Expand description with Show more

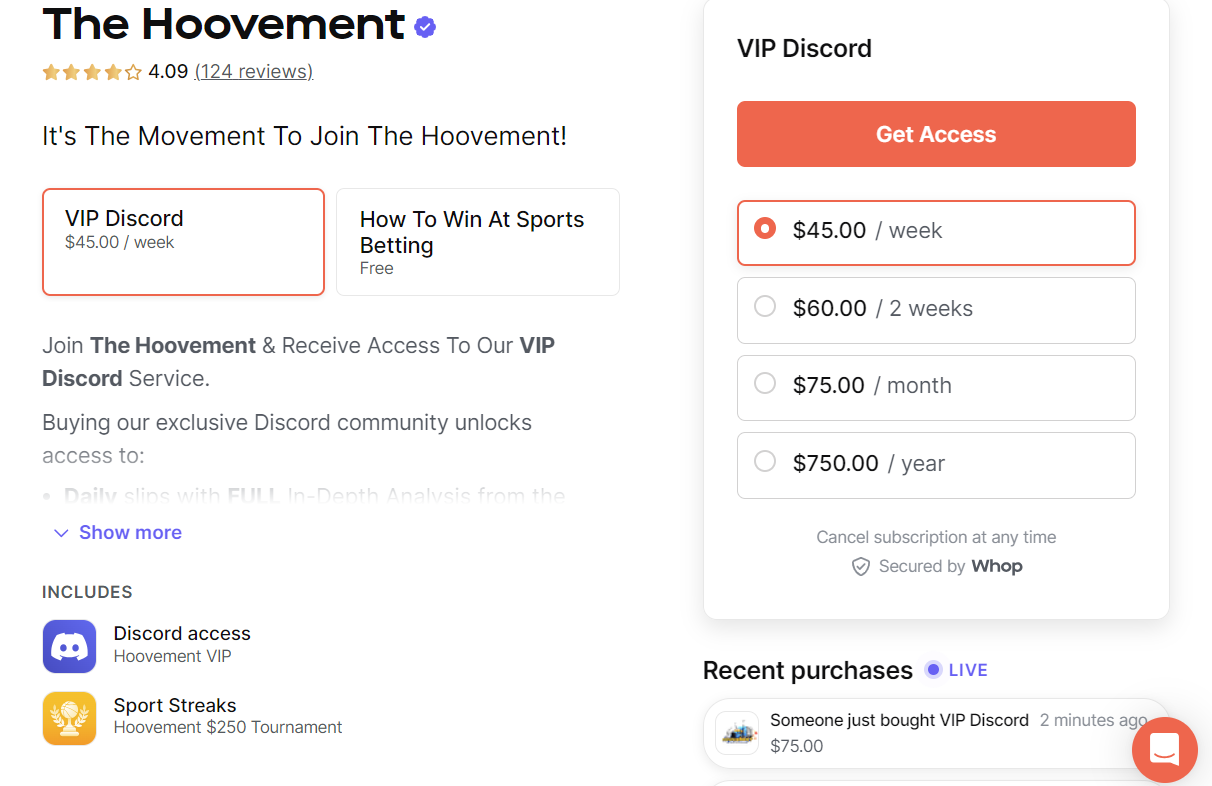(x=118, y=533)
